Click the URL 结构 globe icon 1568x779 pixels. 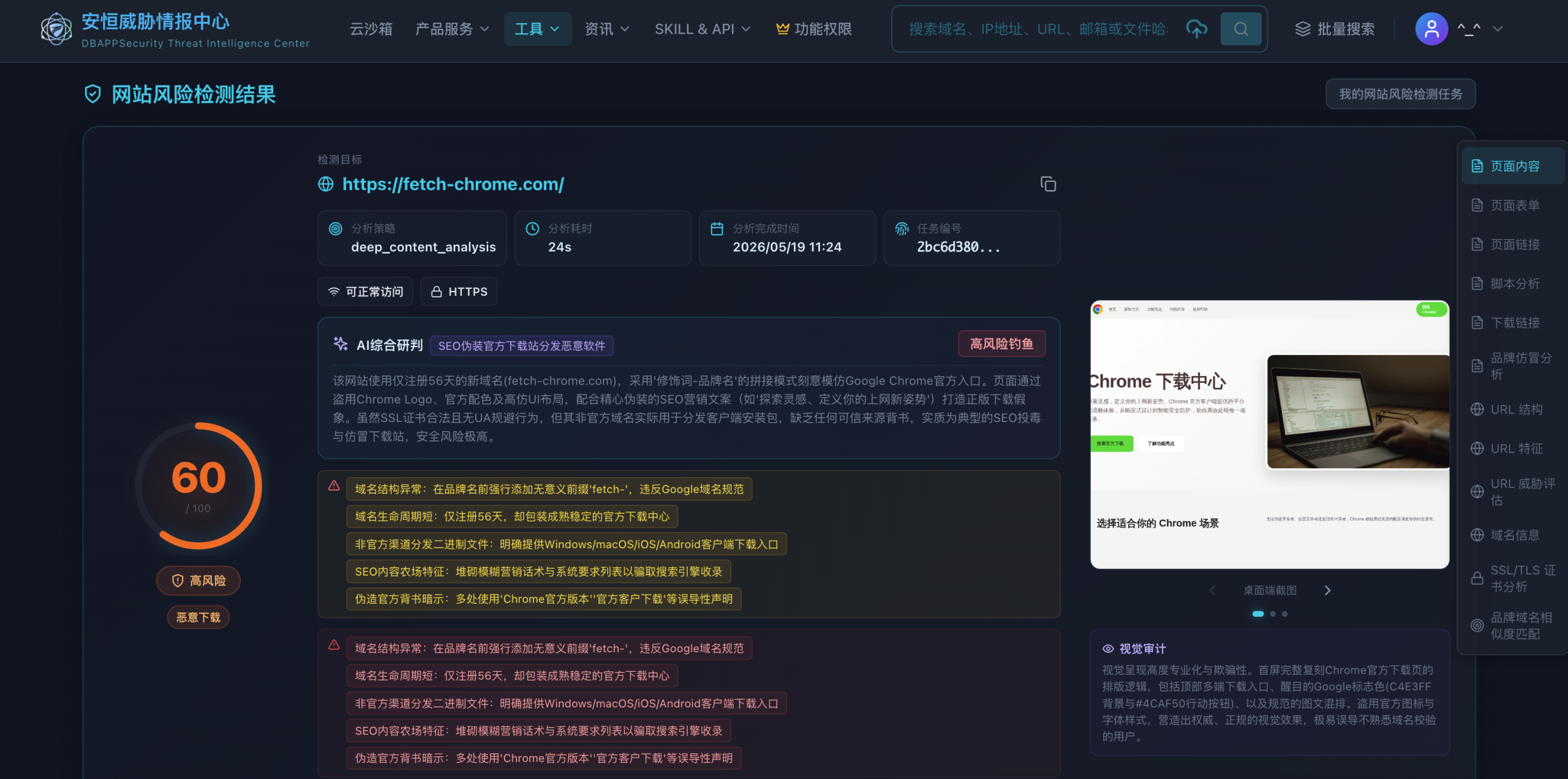[x=1477, y=409]
